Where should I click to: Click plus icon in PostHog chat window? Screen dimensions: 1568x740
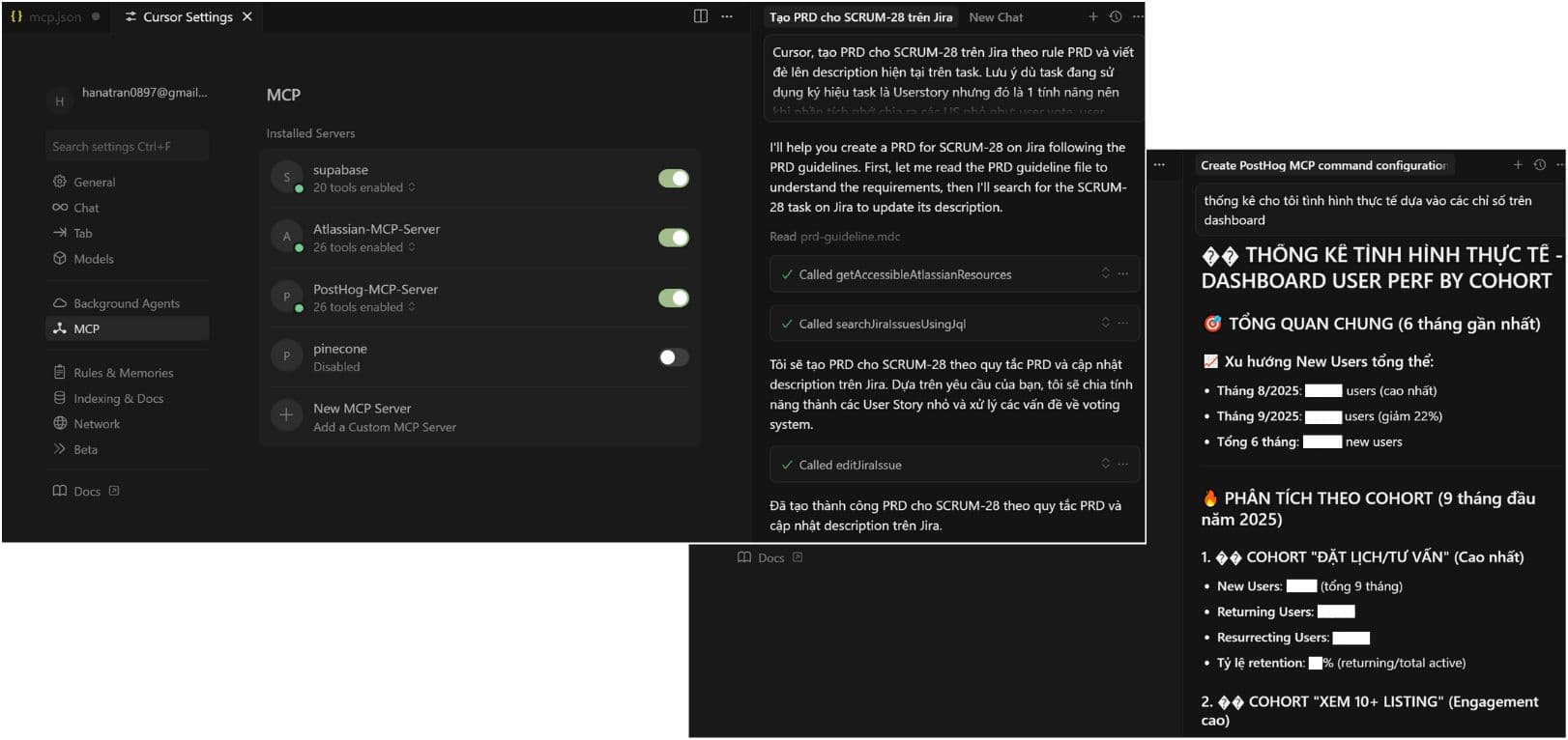(1518, 165)
